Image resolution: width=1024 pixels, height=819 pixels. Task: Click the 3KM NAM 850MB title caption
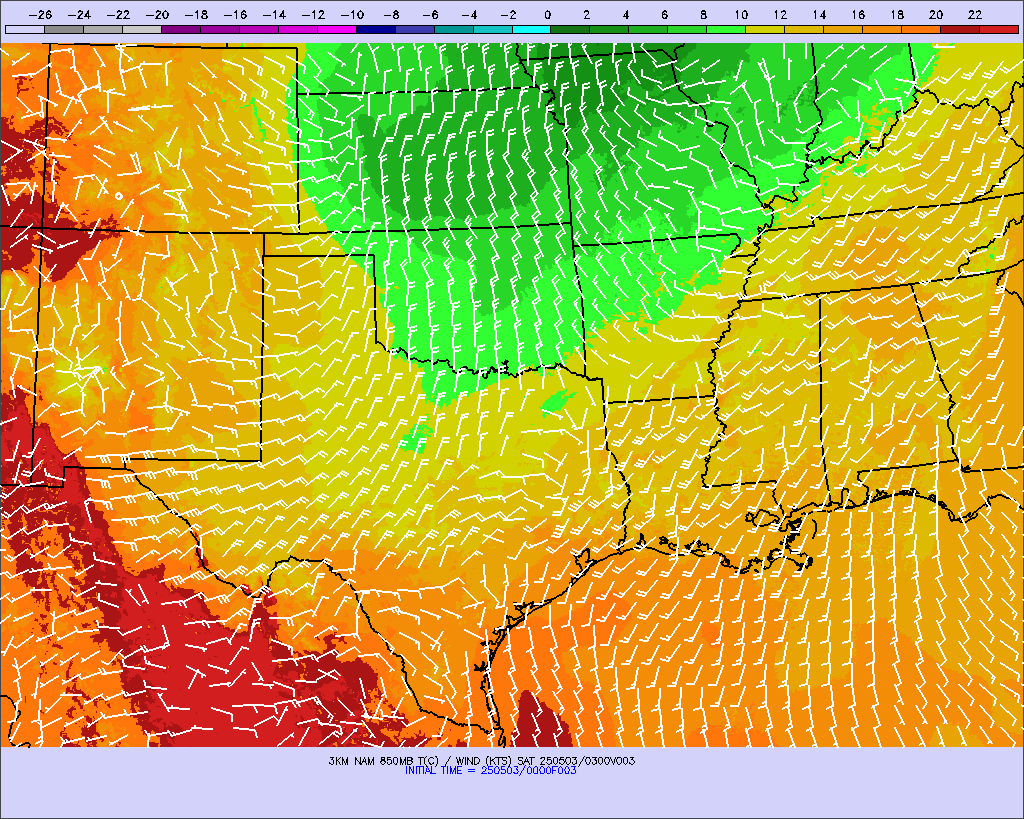(x=481, y=761)
